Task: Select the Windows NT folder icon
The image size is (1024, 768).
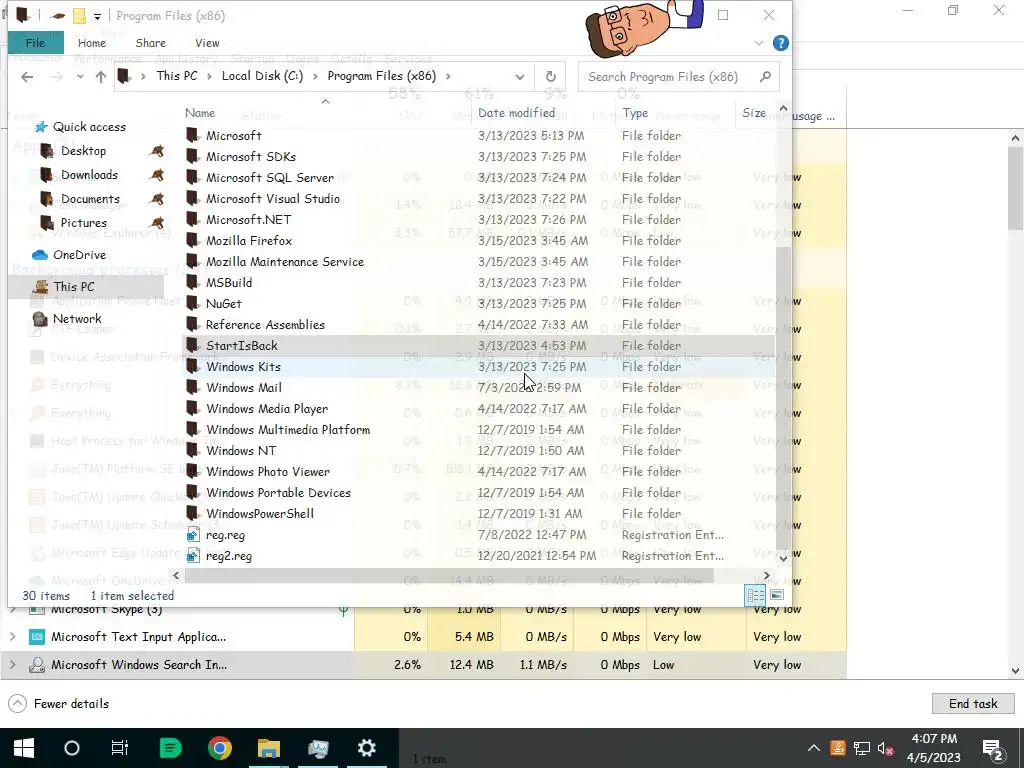Action: click(192, 451)
